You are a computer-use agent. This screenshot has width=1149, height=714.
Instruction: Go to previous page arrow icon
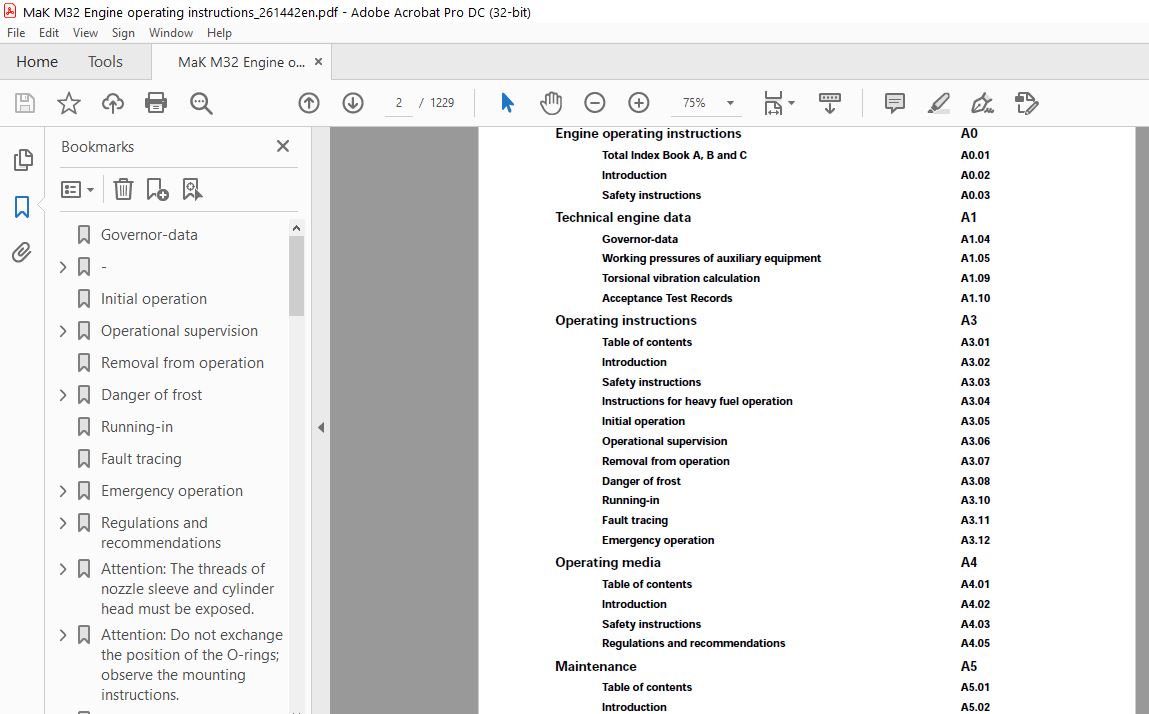[x=309, y=103]
